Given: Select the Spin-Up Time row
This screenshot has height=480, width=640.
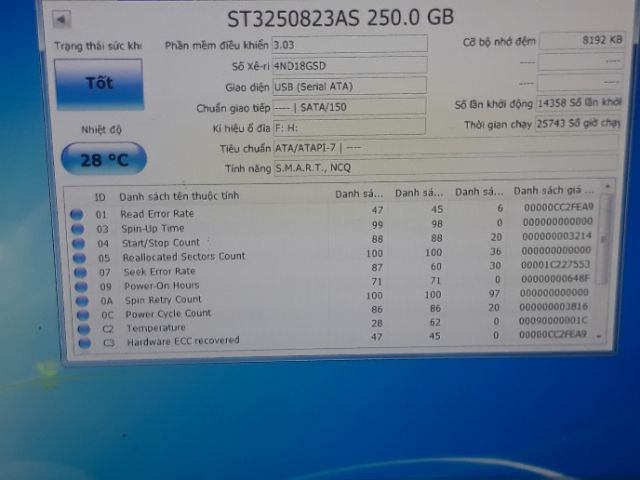Looking at the screenshot, I should tap(332, 226).
